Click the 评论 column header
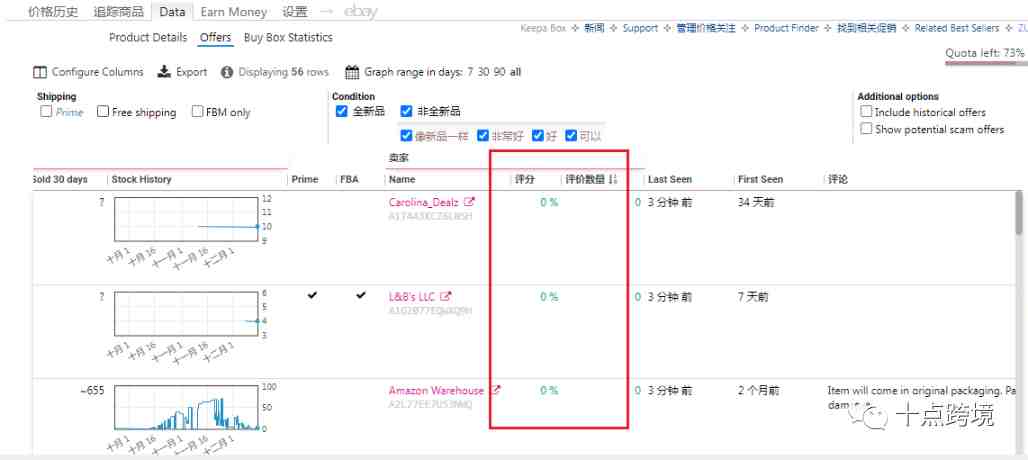Image resolution: width=1028 pixels, height=460 pixels. [x=837, y=179]
